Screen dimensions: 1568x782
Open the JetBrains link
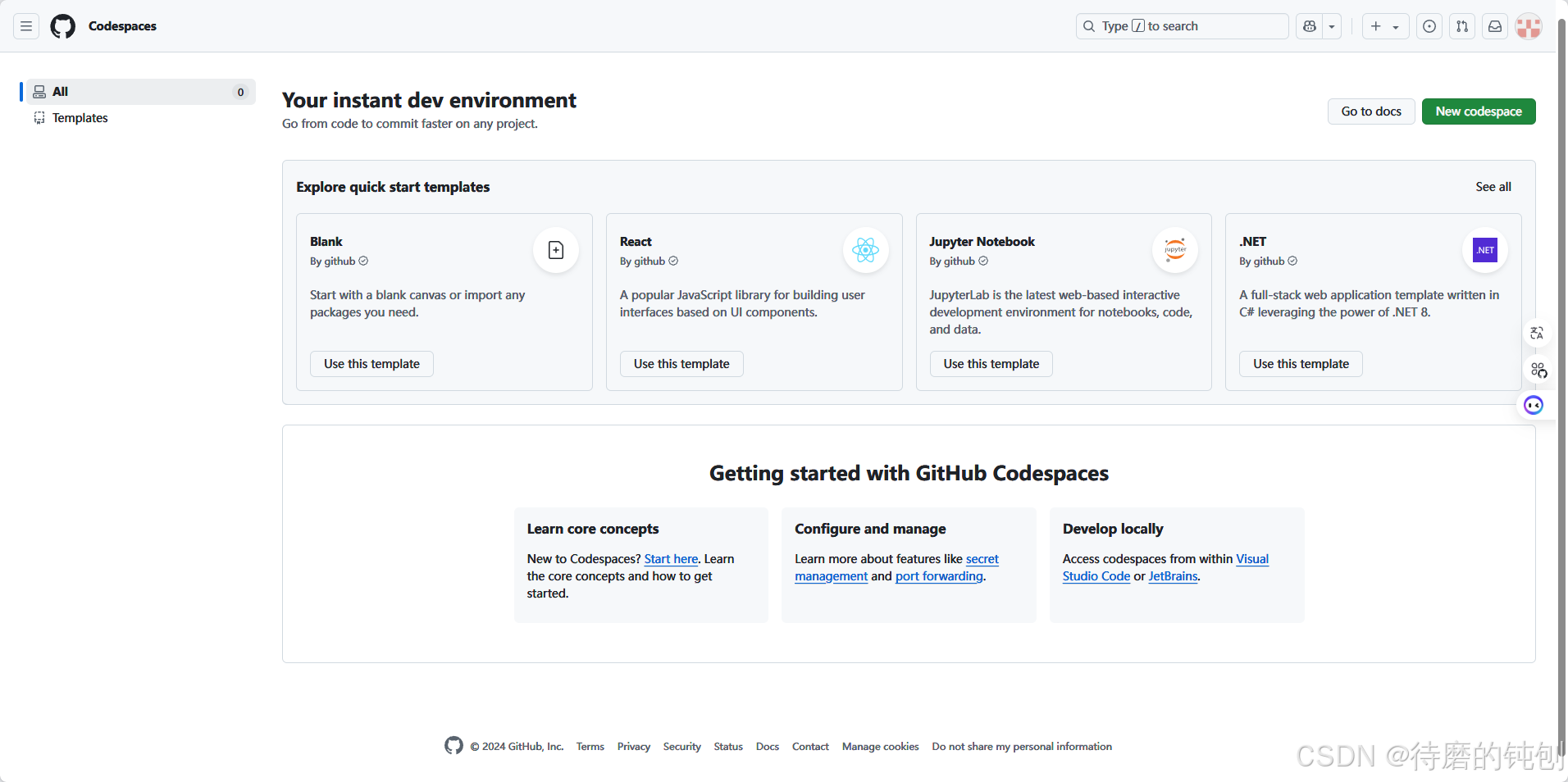pyautogui.click(x=1173, y=576)
